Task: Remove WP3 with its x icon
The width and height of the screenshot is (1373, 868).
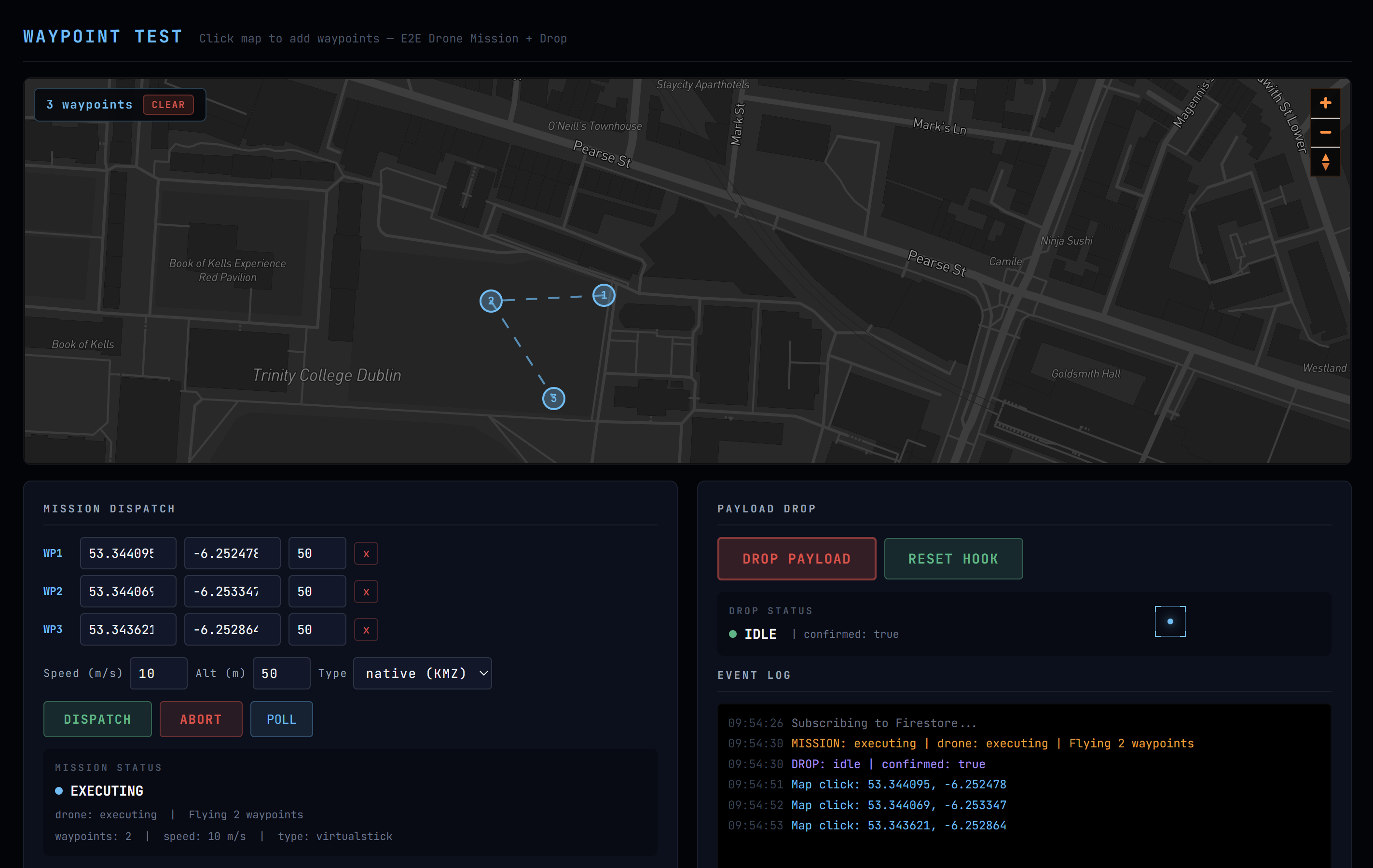Action: point(366,630)
